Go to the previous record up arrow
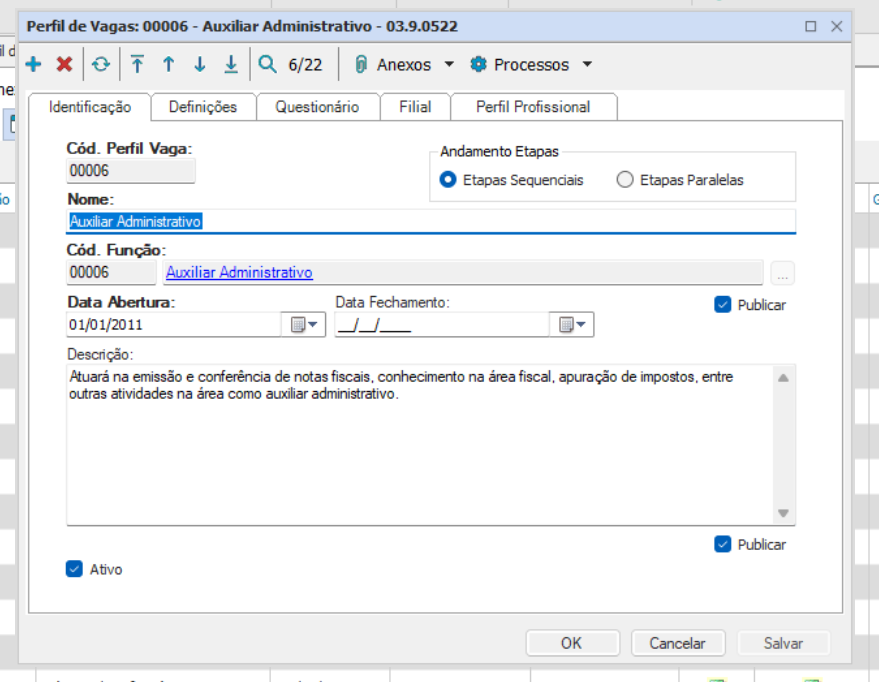Screen dimensions: 879x682 [169, 64]
